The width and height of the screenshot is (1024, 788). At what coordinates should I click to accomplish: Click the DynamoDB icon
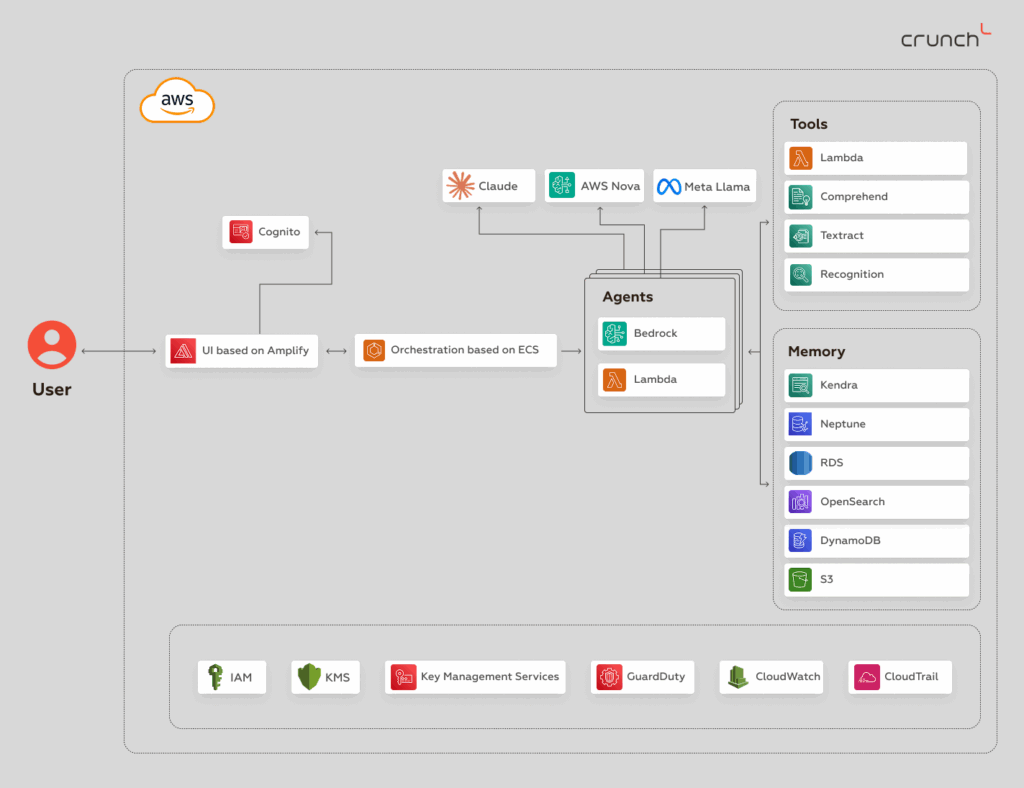pyautogui.click(x=801, y=541)
